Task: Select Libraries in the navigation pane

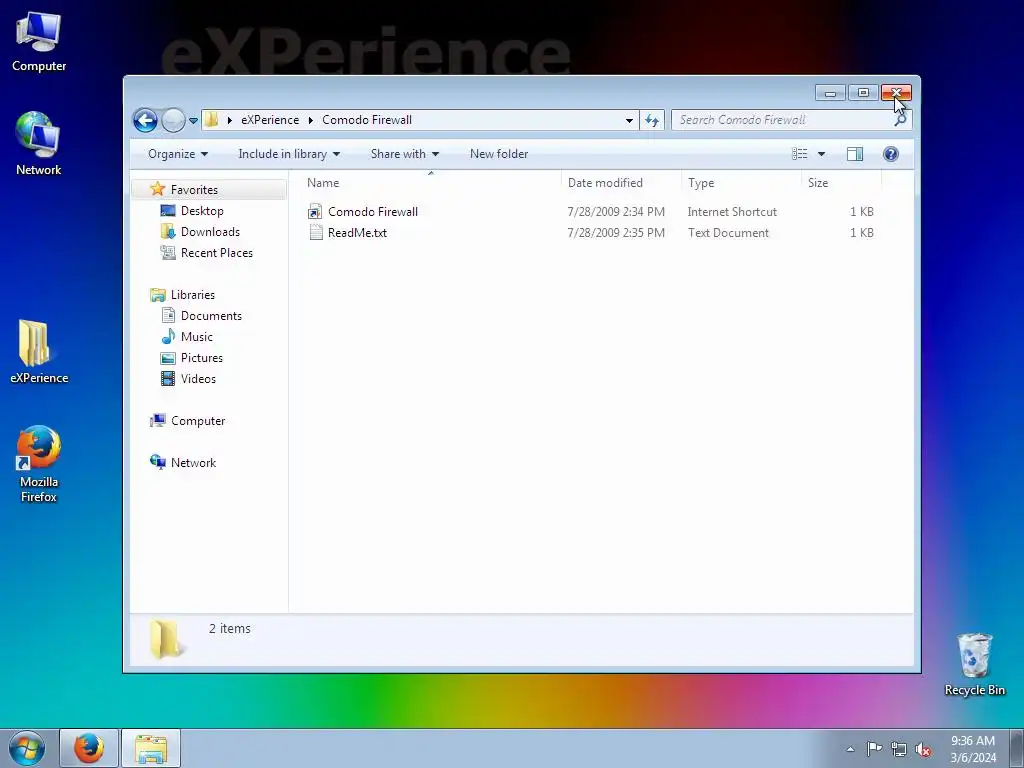Action: coord(193,295)
